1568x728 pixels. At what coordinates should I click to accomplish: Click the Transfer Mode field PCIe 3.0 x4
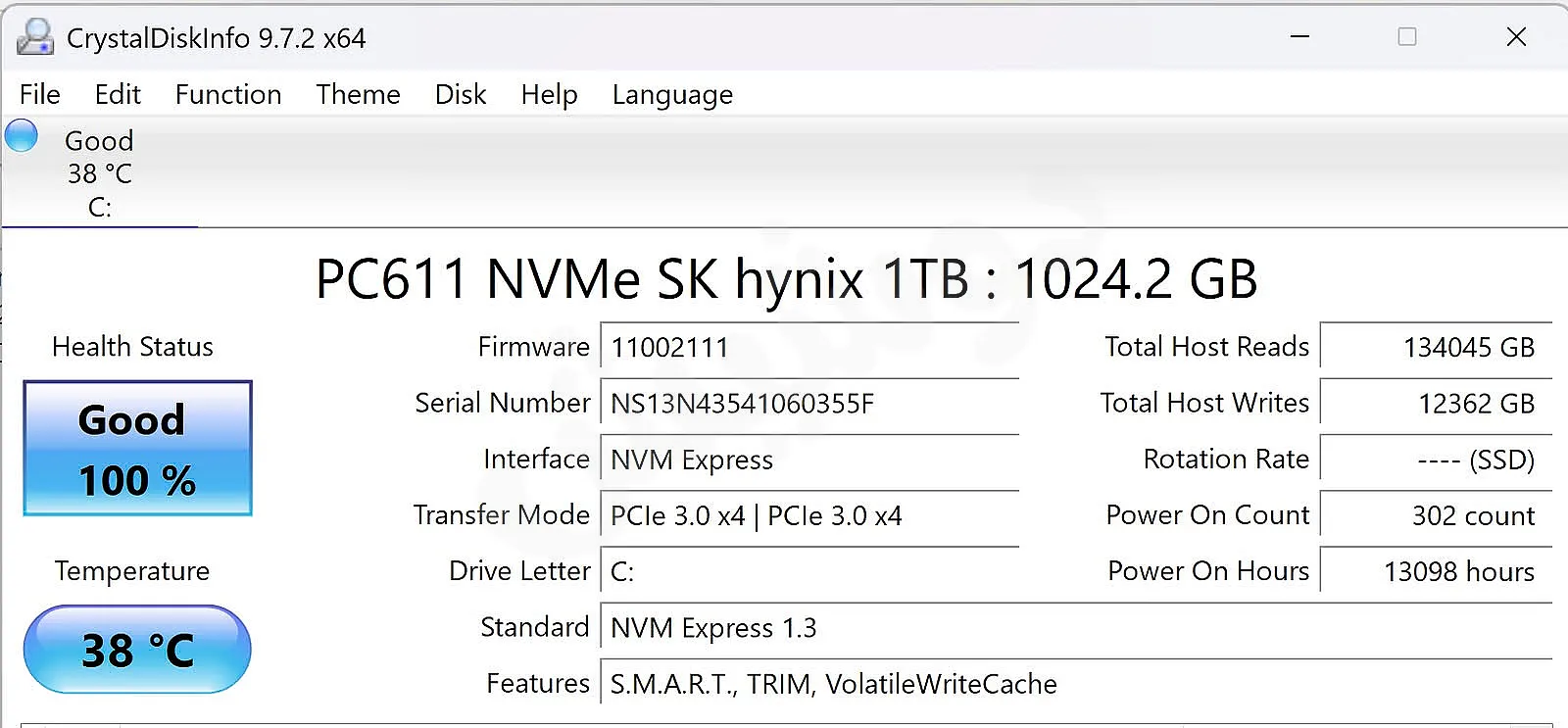click(x=809, y=514)
